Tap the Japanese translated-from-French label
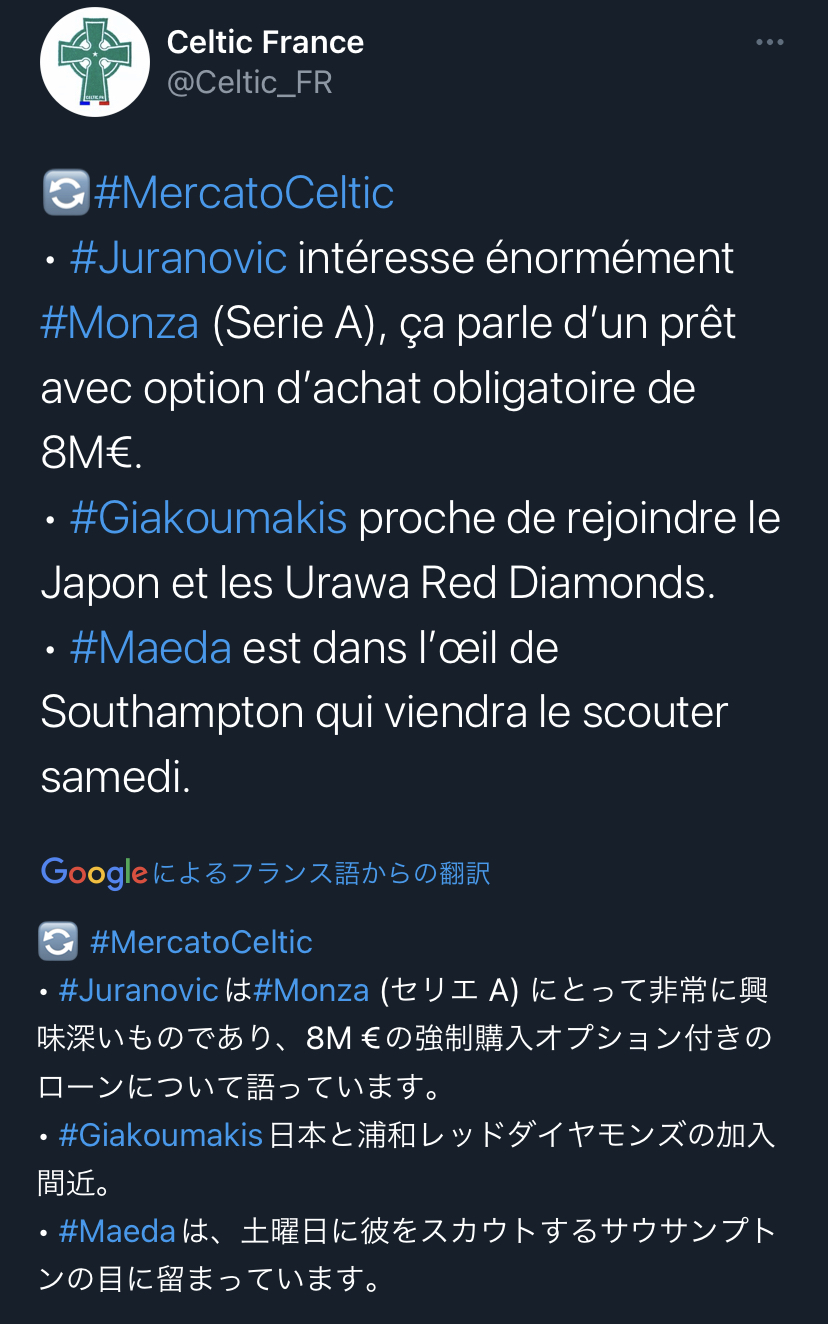828x1324 pixels. [322, 873]
